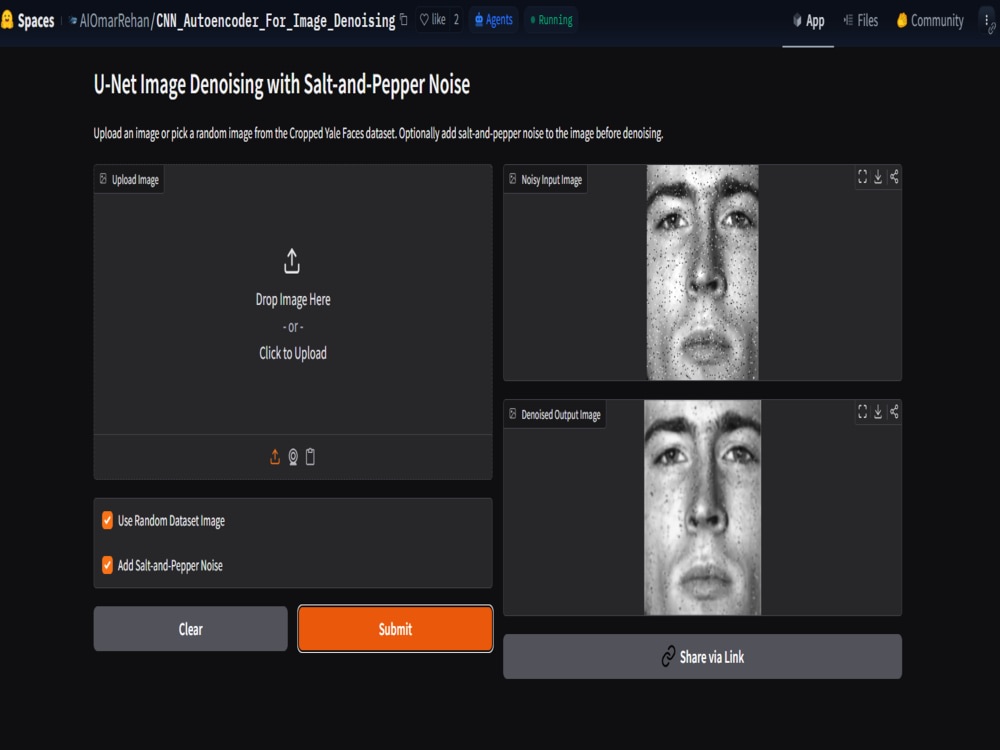1000x750 pixels.
Task: Open the Agents badge
Action: pos(494,20)
